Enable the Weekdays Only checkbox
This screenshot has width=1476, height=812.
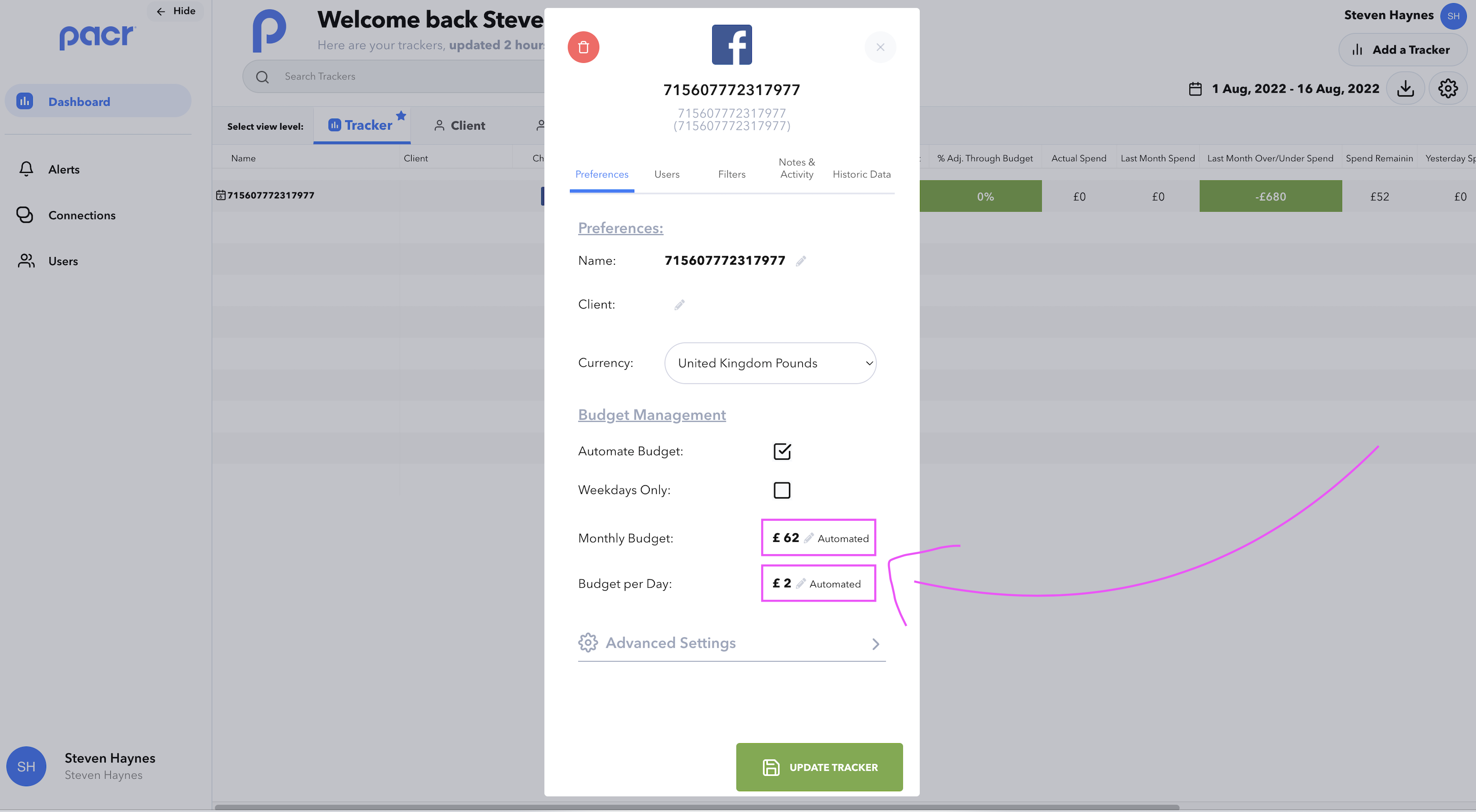pyautogui.click(x=781, y=490)
